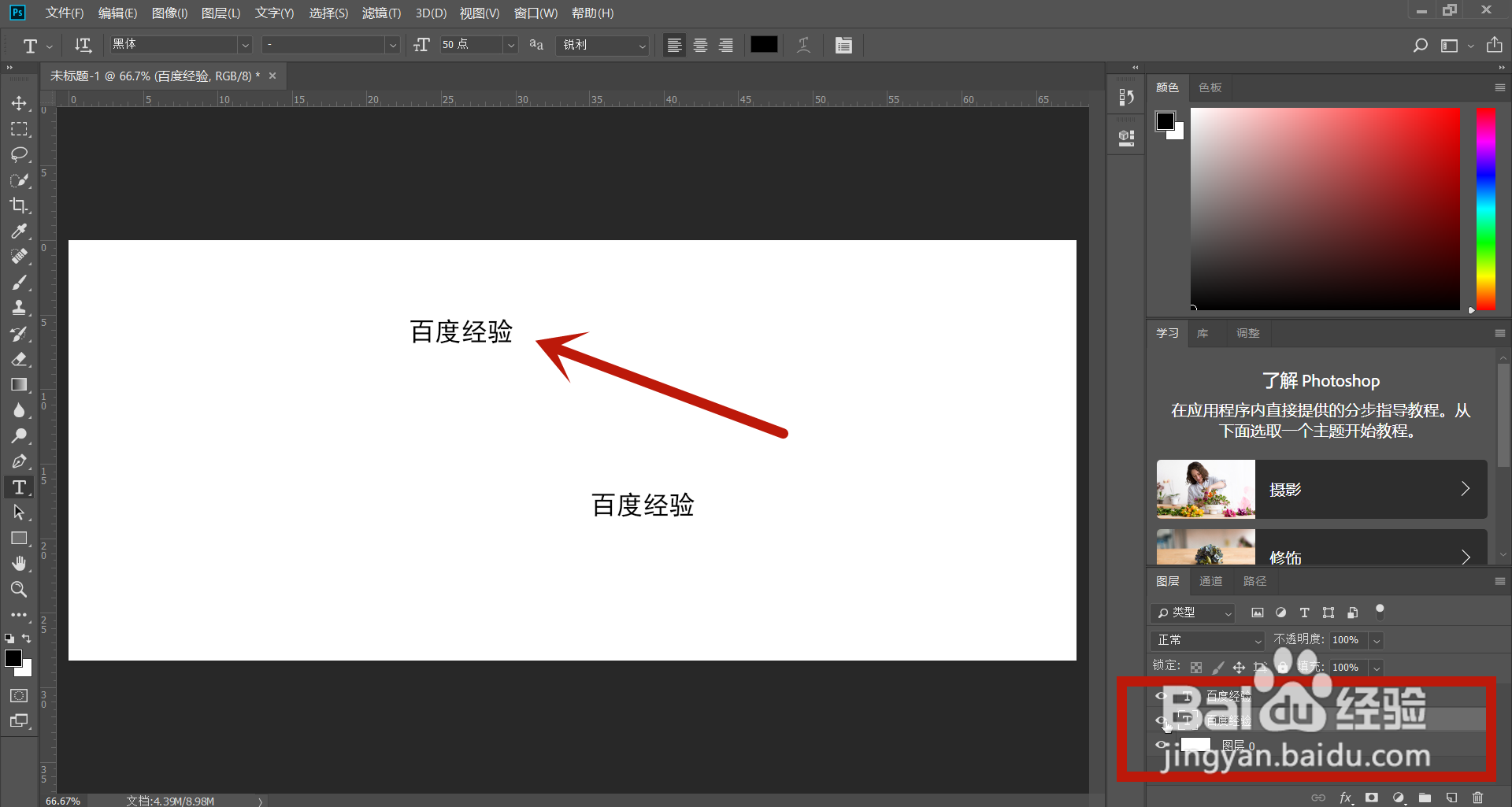Toggle adjustment layer filter

(1281, 613)
